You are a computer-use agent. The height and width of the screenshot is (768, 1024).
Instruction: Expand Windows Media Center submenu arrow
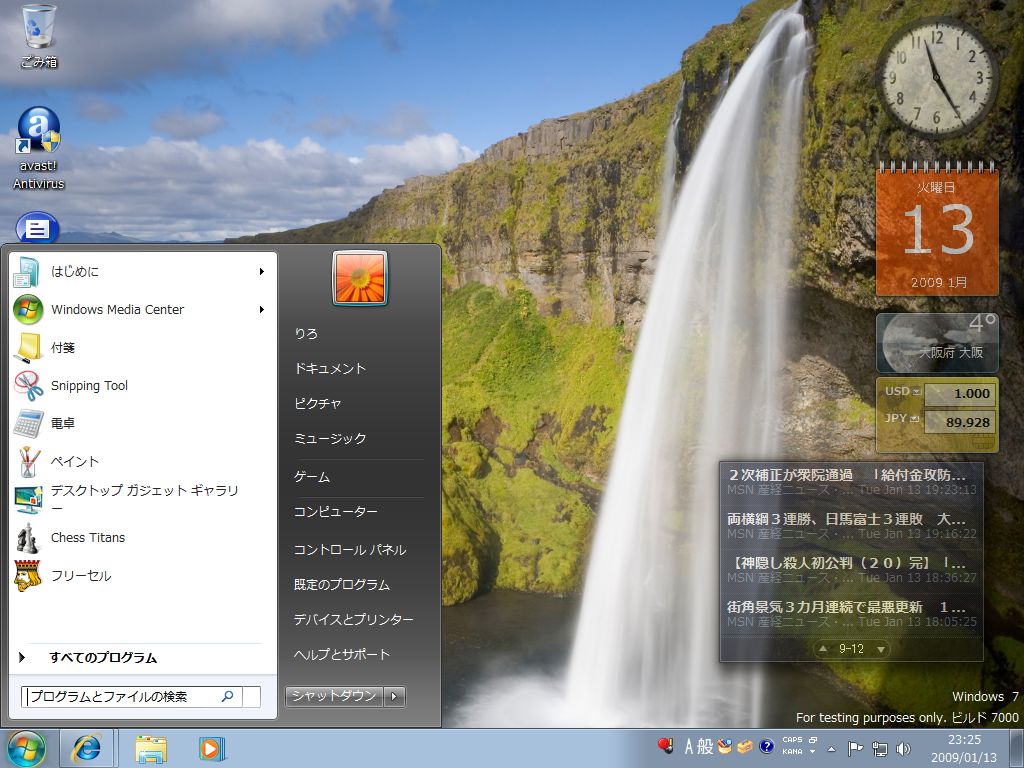pos(262,310)
